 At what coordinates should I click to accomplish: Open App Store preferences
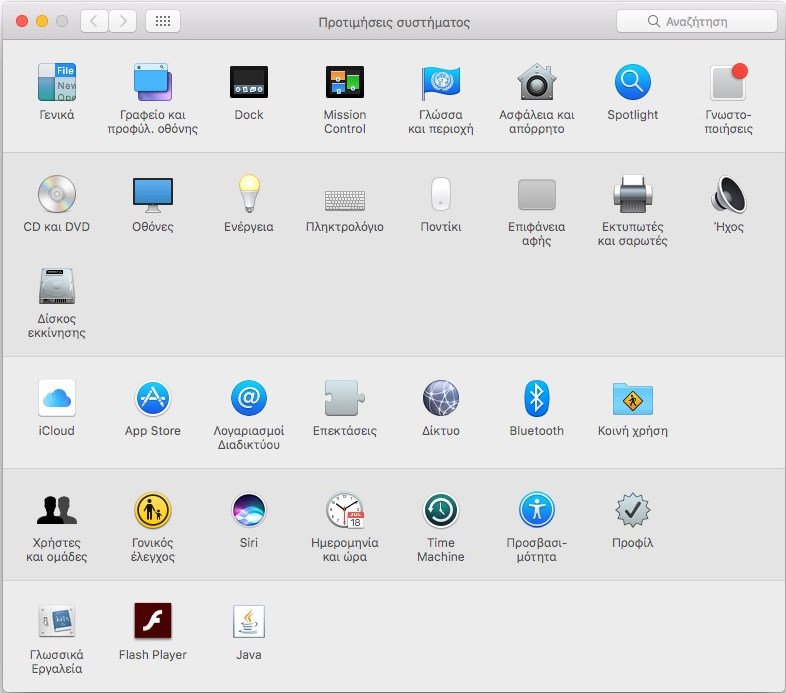[x=153, y=398]
